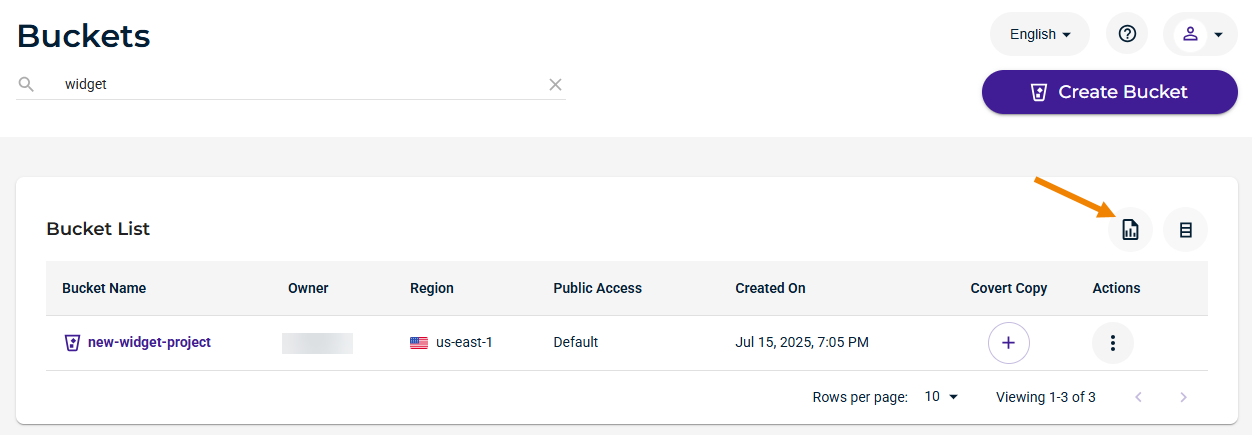Click the Create Bucket button
This screenshot has height=435, width=1252.
(1110, 92)
